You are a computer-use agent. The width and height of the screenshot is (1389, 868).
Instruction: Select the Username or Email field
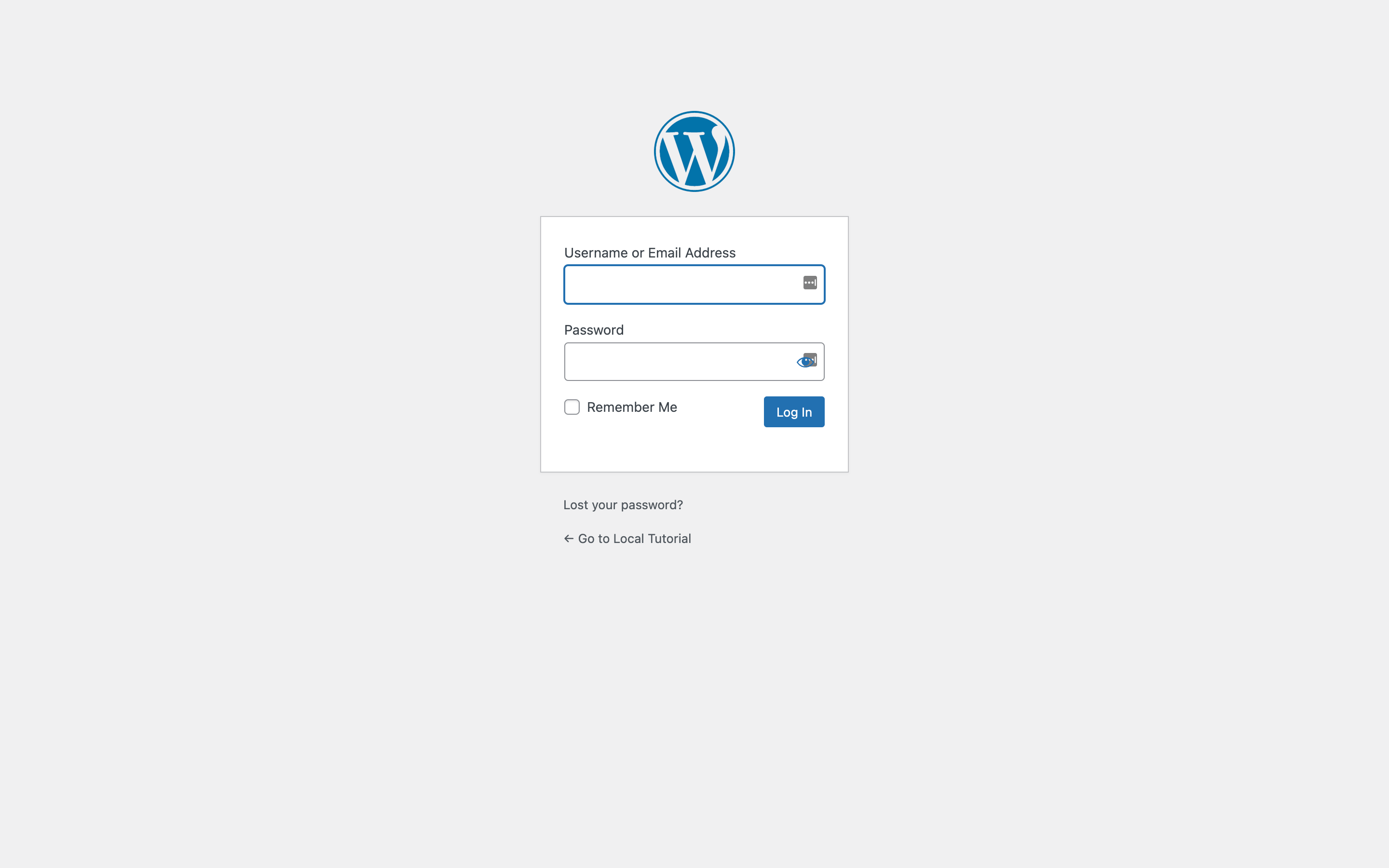click(694, 284)
